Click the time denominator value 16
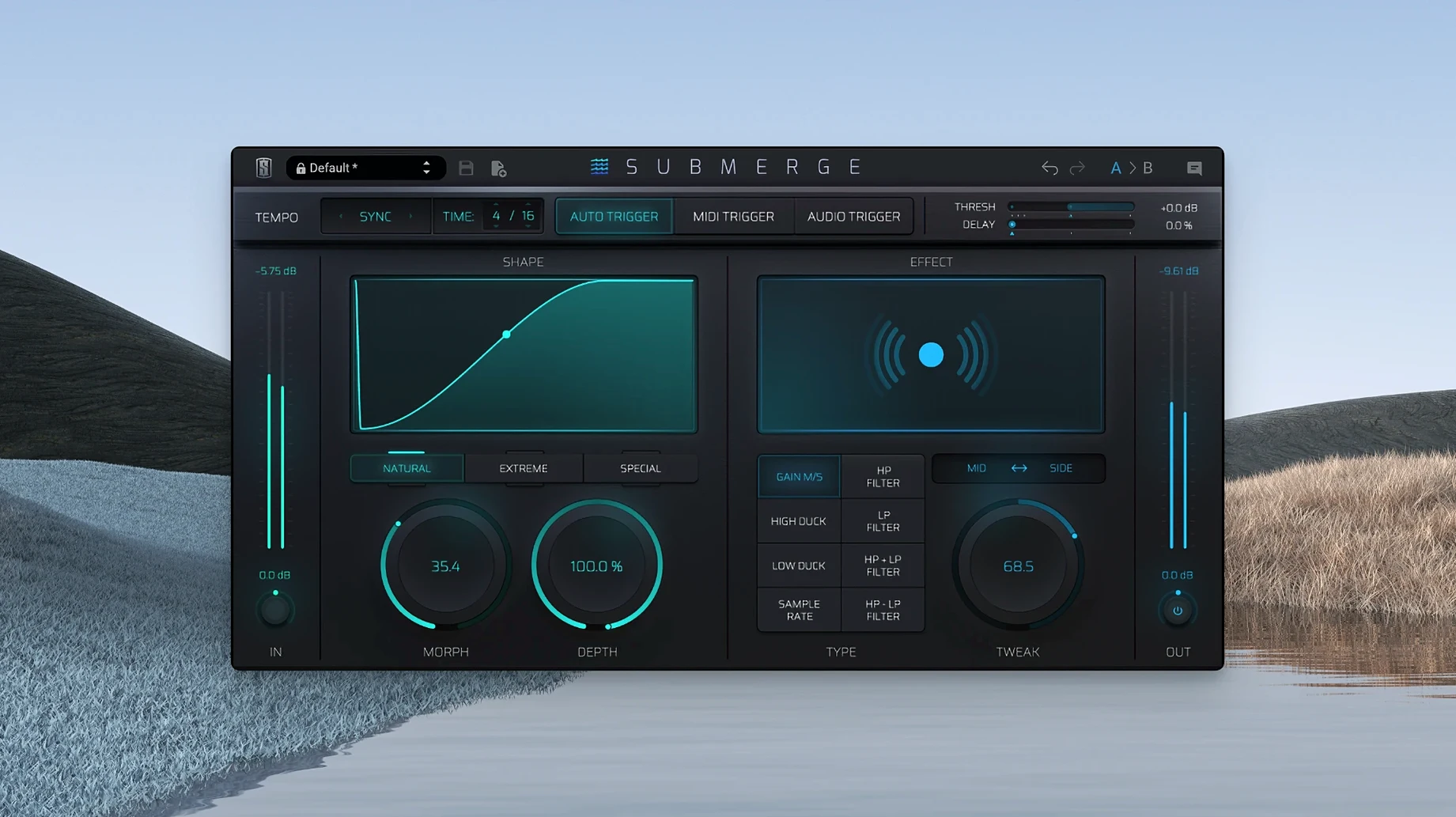This screenshot has width=1456, height=817. tap(528, 216)
